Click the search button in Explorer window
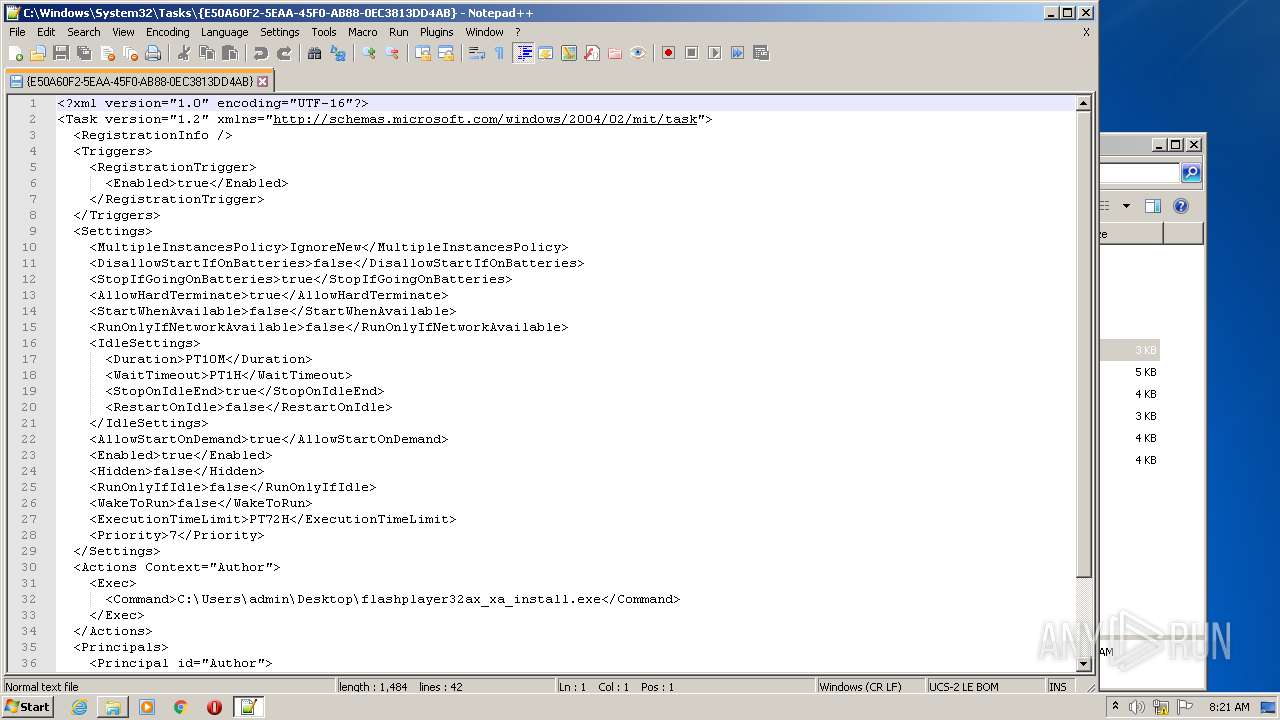The width and height of the screenshot is (1280, 720). (x=1190, y=173)
